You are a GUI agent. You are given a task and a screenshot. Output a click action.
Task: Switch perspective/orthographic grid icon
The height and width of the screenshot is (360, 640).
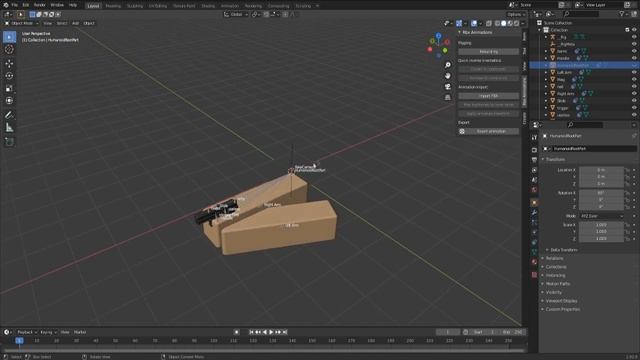click(x=448, y=97)
